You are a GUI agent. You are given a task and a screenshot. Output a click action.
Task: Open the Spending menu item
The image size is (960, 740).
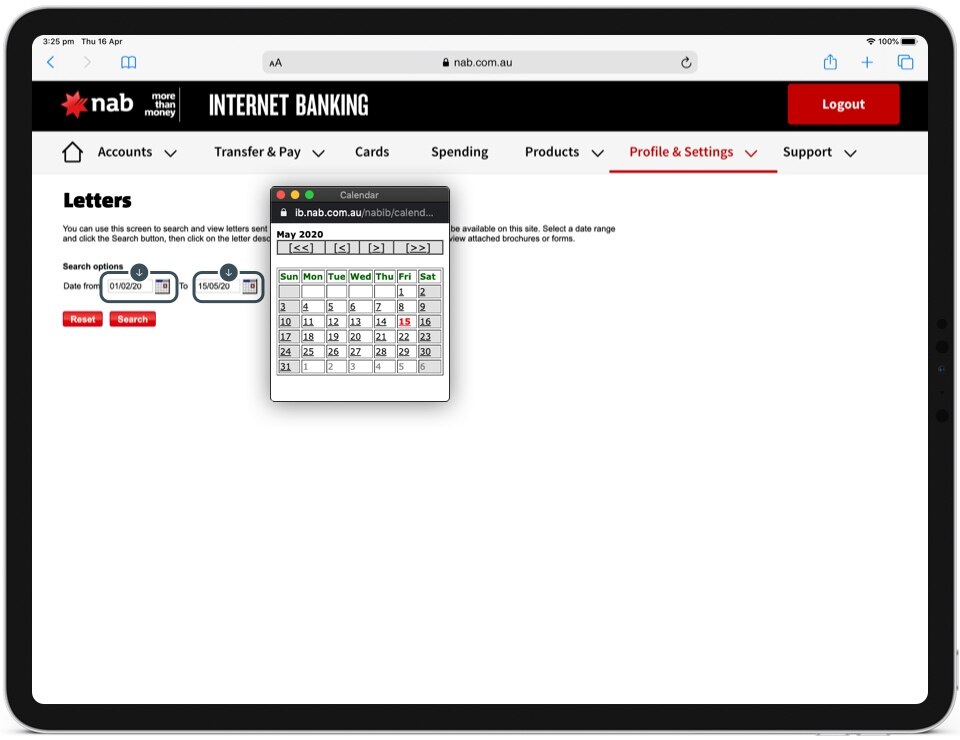[x=459, y=152]
